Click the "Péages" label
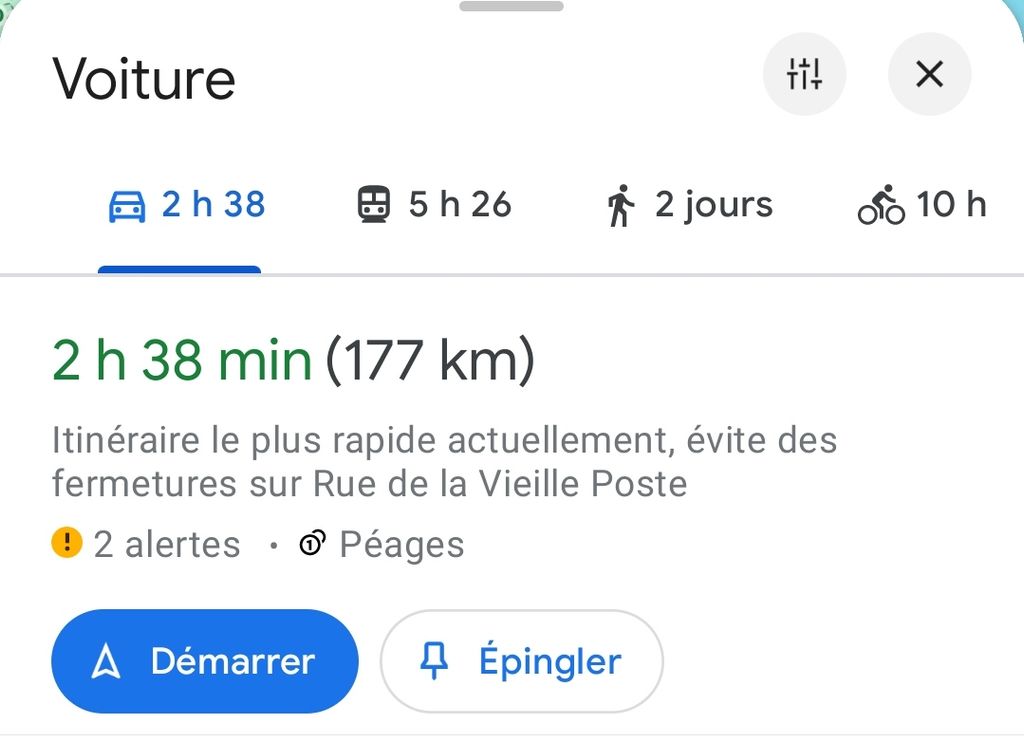Image resolution: width=1024 pixels, height=742 pixels. point(402,545)
